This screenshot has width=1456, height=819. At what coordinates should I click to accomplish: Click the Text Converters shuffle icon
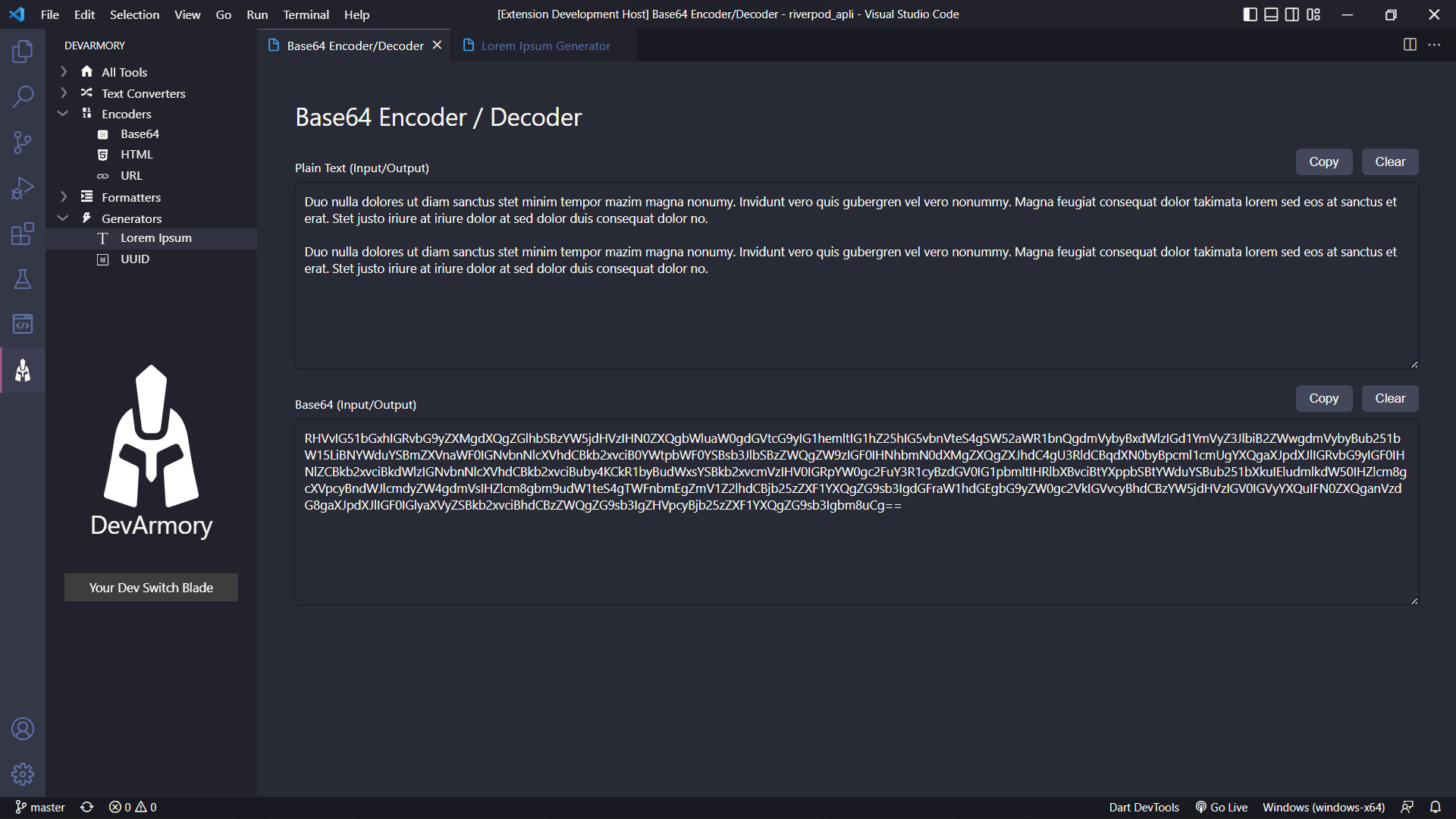86,93
